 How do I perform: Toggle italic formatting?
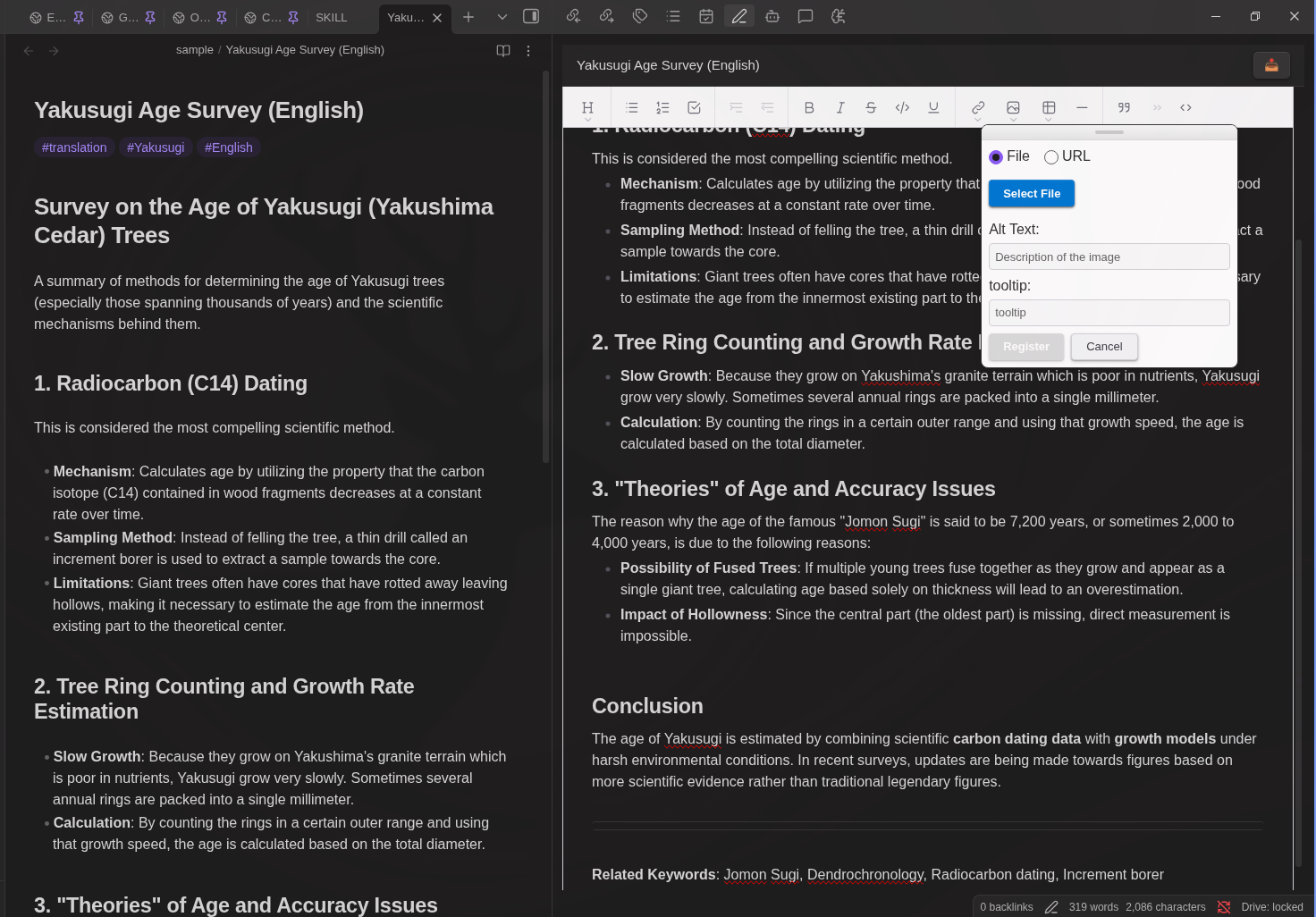pos(840,107)
